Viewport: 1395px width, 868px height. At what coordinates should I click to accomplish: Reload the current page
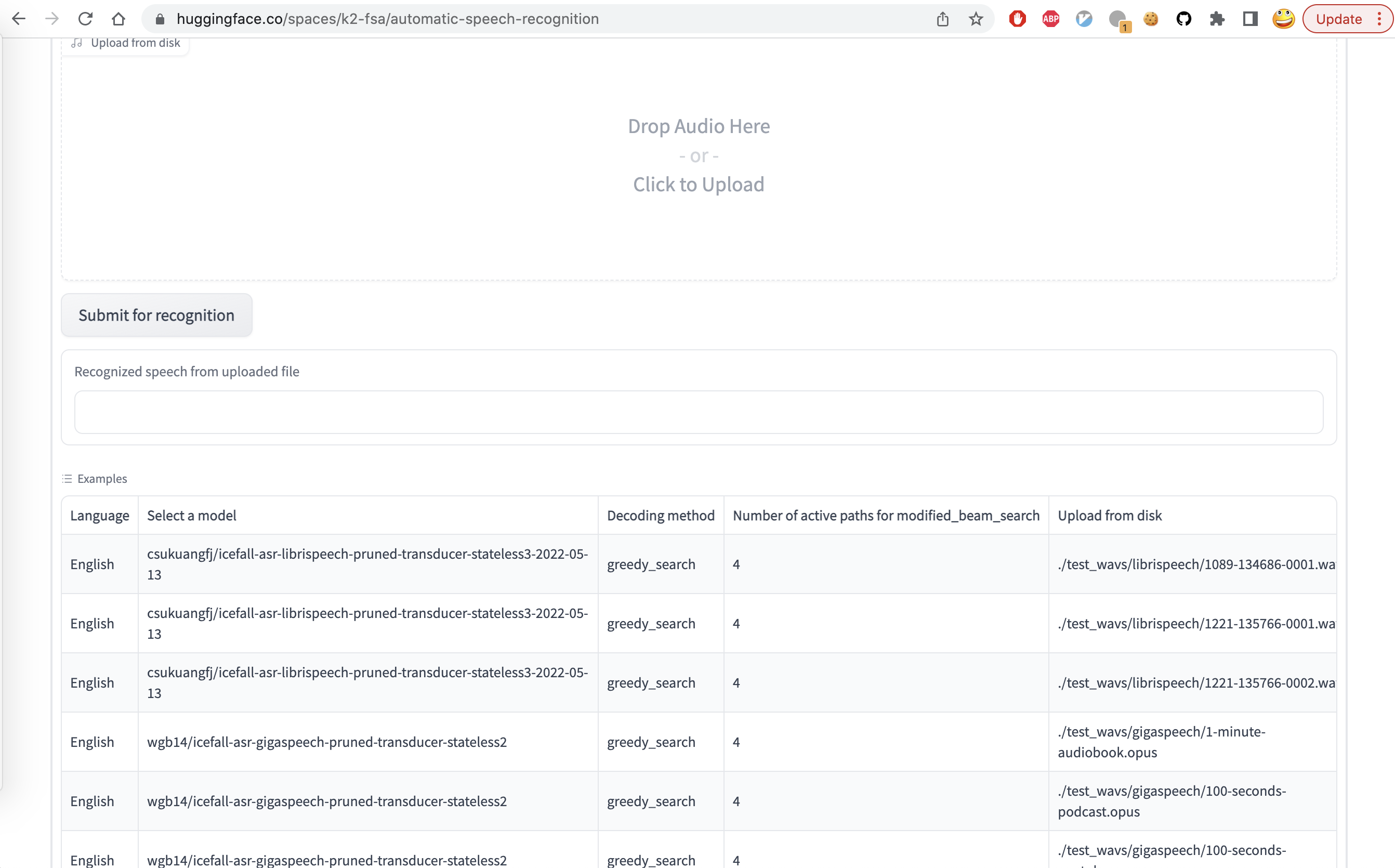(x=86, y=18)
